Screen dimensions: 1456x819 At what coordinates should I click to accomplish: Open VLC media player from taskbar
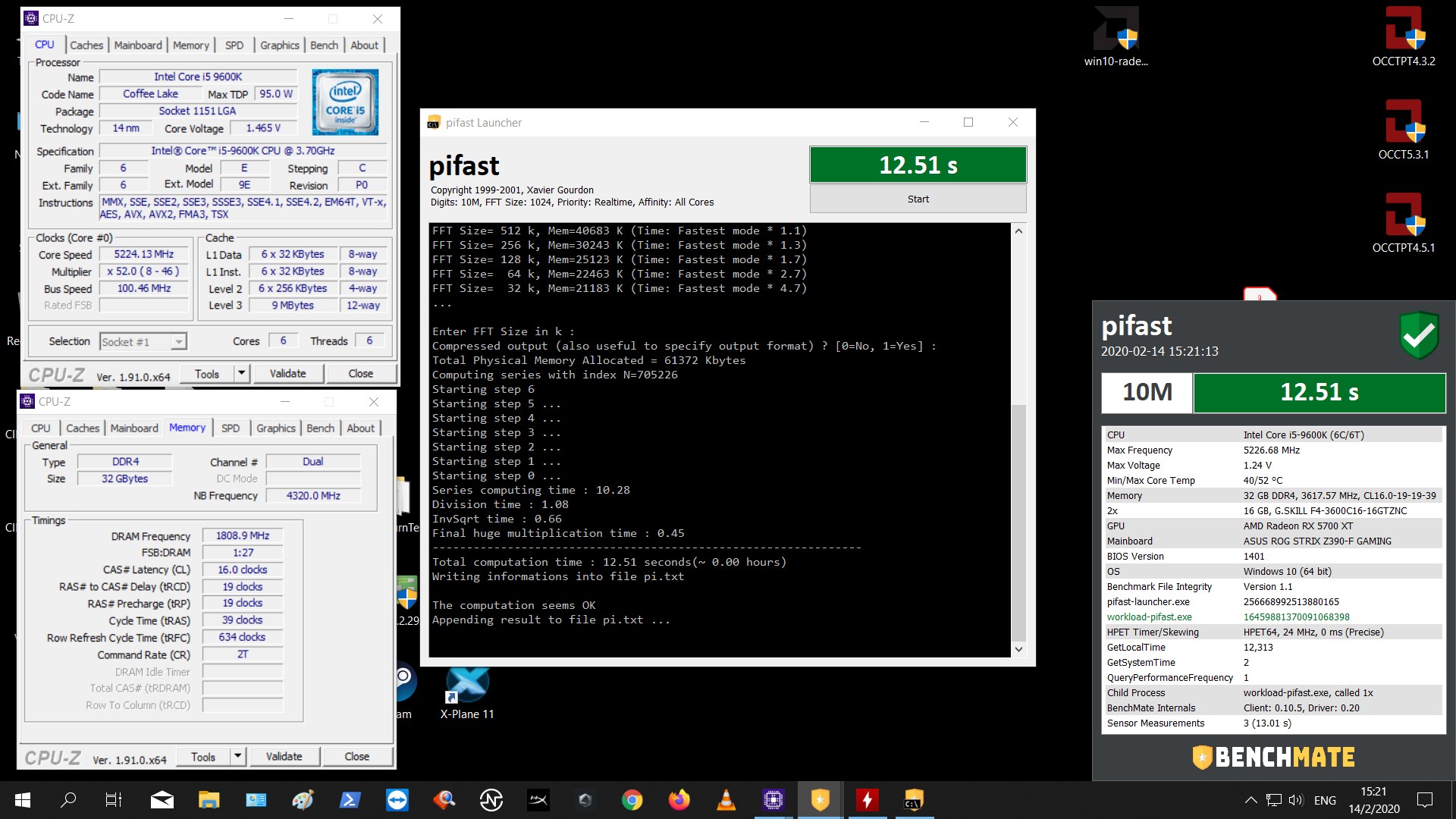726,800
